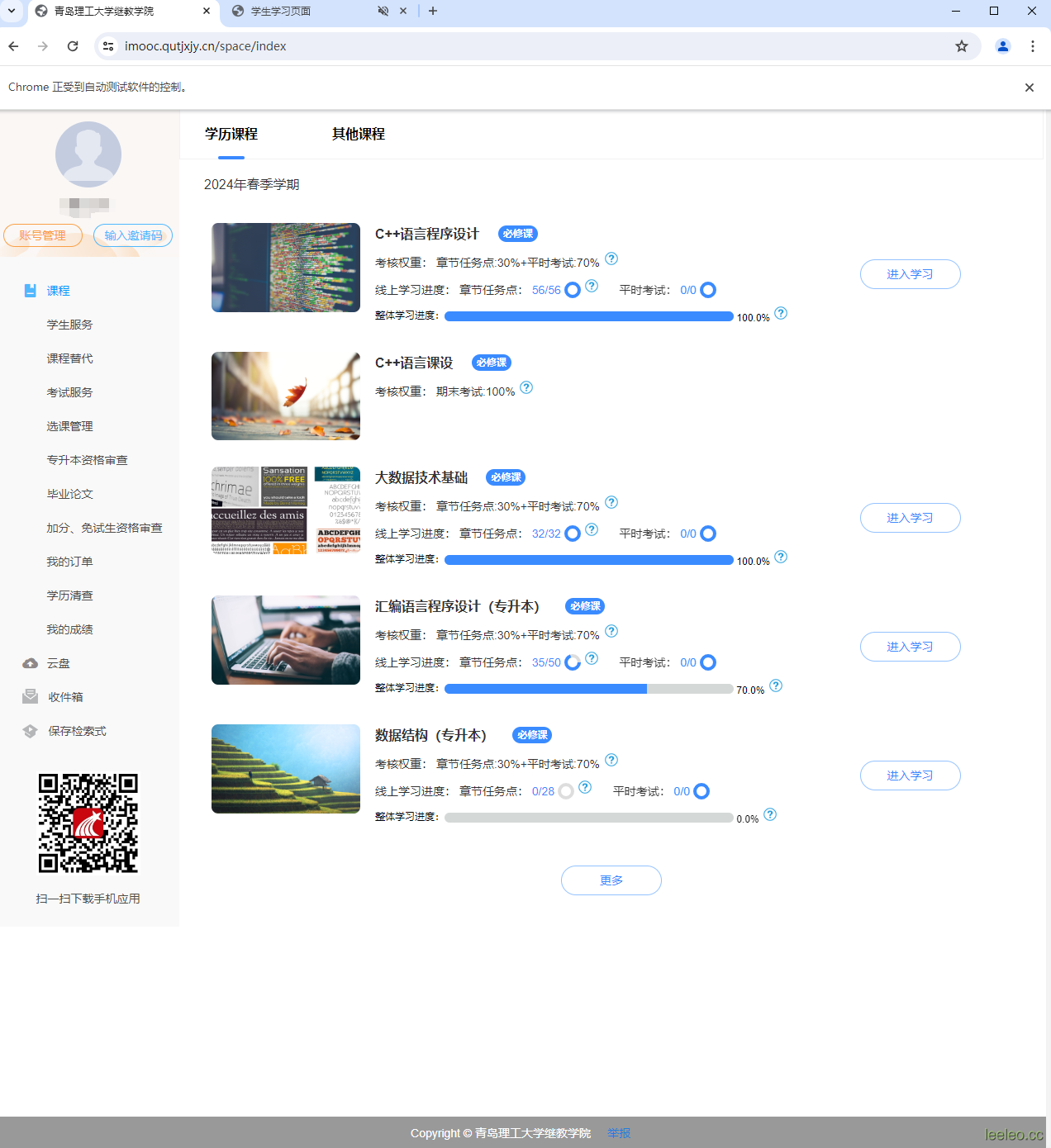Click the user avatar picture in sidebar
The height and width of the screenshot is (1148, 1051).
click(x=88, y=154)
